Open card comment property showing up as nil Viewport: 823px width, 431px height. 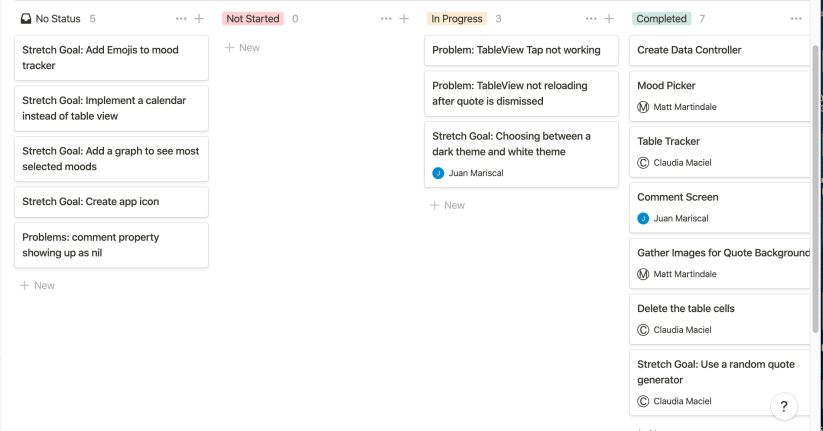[x=111, y=245]
